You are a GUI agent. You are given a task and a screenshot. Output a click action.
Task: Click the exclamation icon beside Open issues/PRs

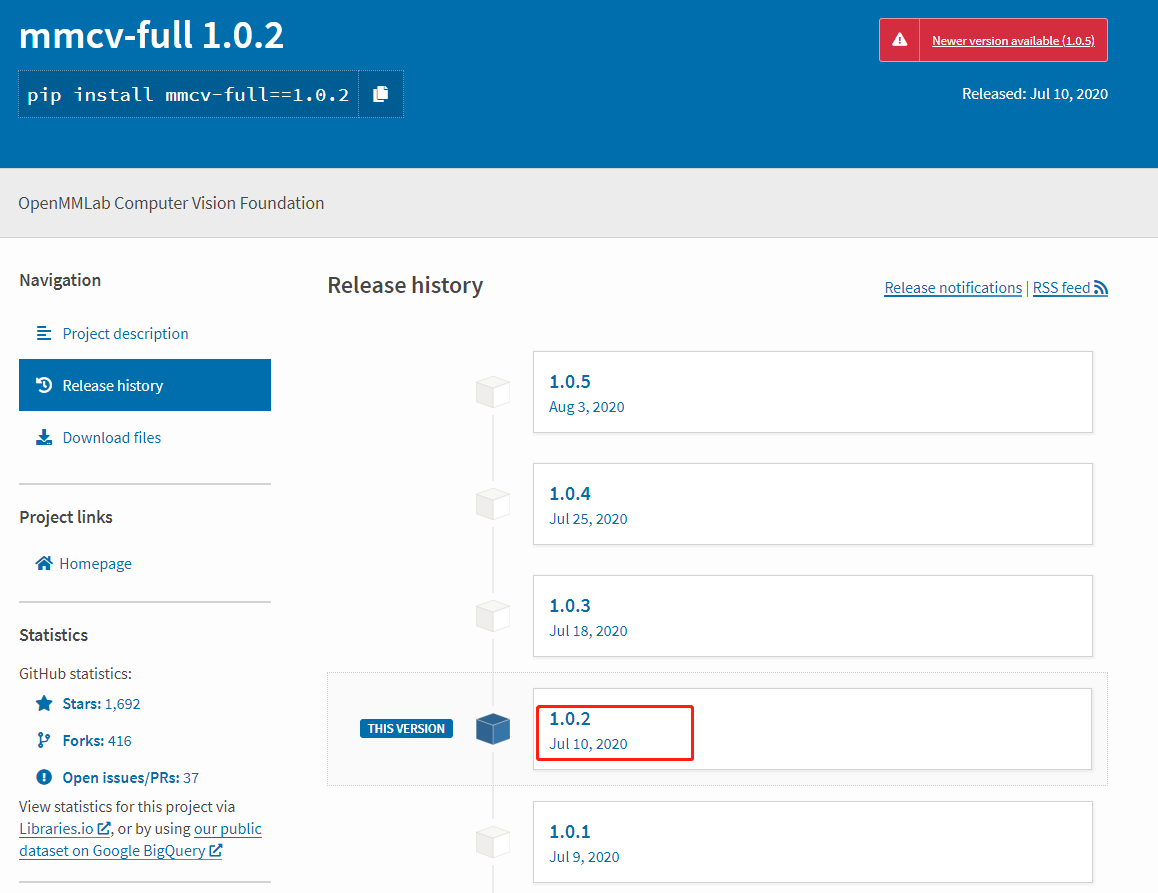point(44,777)
